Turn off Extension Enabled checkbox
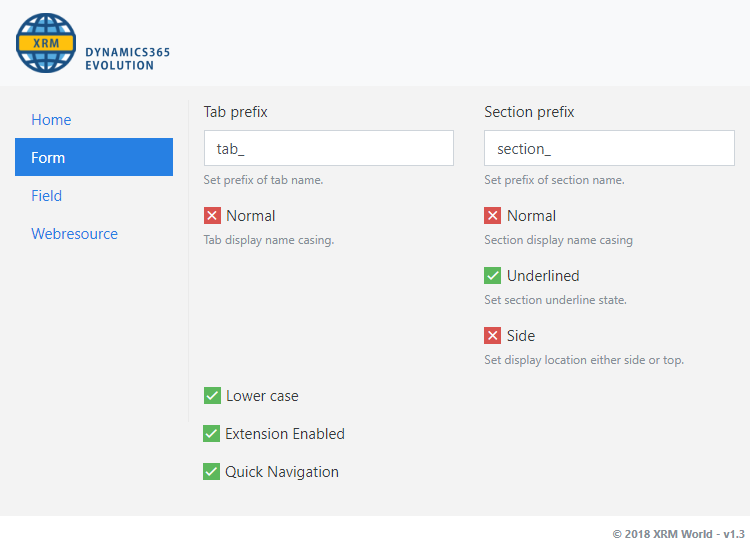This screenshot has width=750, height=548. (211, 434)
